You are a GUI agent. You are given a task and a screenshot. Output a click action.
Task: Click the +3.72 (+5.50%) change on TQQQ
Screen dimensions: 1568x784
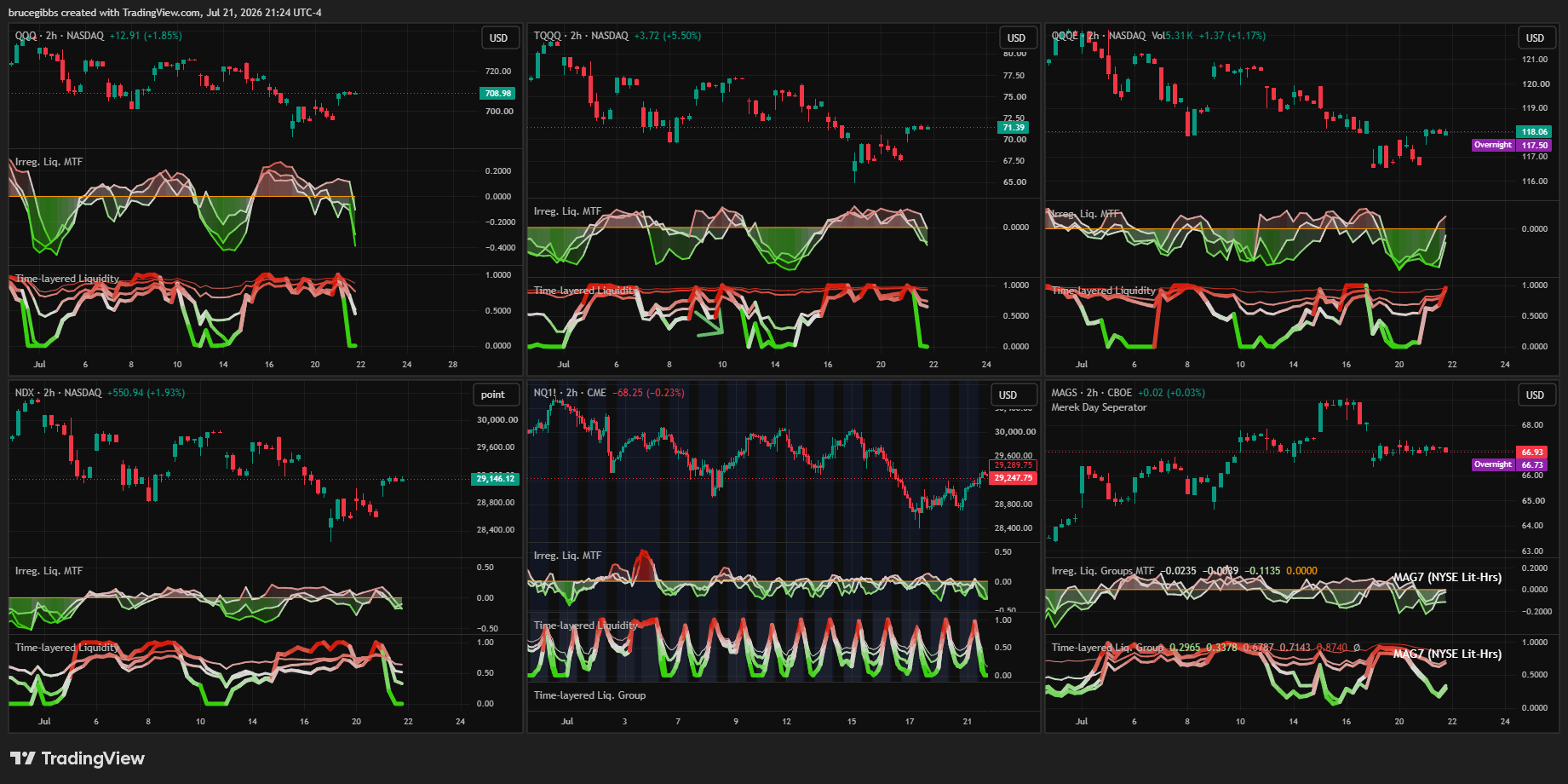(x=668, y=36)
